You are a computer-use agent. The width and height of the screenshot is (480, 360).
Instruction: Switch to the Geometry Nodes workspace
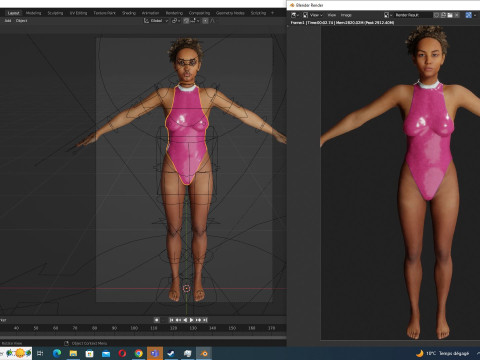coord(230,13)
